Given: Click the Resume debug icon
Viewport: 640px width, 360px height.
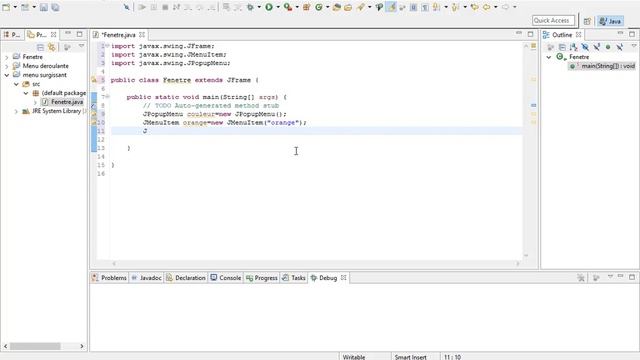Looking at the screenshot, I should [142, 7].
